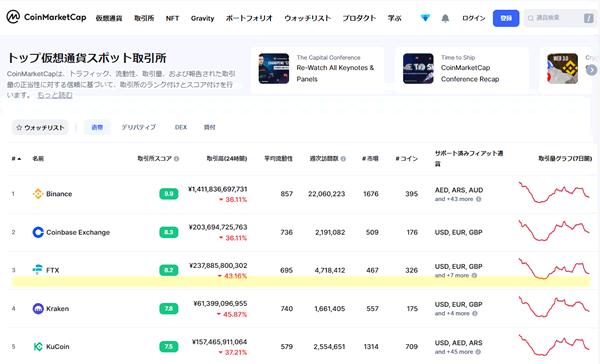Open the WEB 3.0 banner thumbnail
Image resolution: width=600 pixels, height=364 pixels.
562,69
